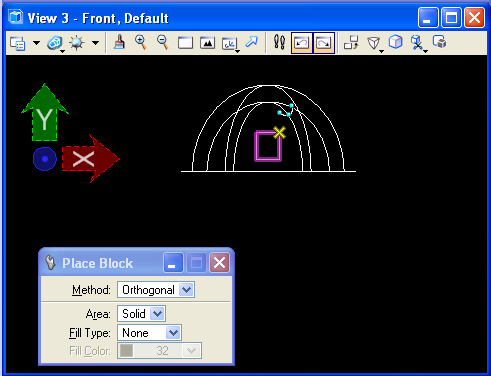
Task: Select the Zoom Out magnifier tool
Action: [x=163, y=43]
